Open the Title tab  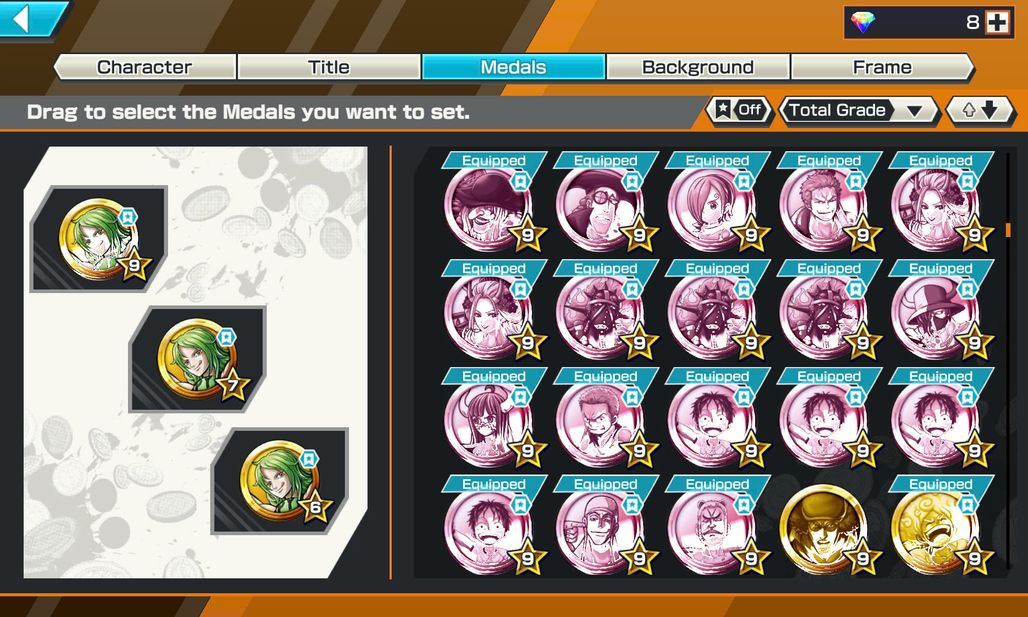(329, 67)
